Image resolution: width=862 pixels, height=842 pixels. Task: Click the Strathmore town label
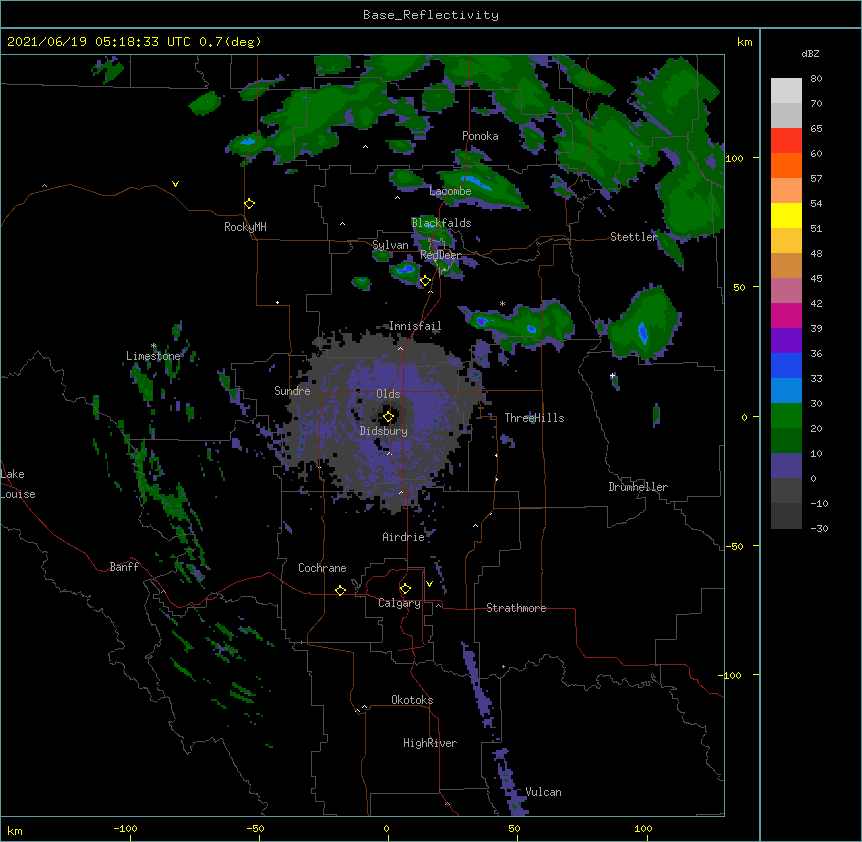pyautogui.click(x=516, y=608)
